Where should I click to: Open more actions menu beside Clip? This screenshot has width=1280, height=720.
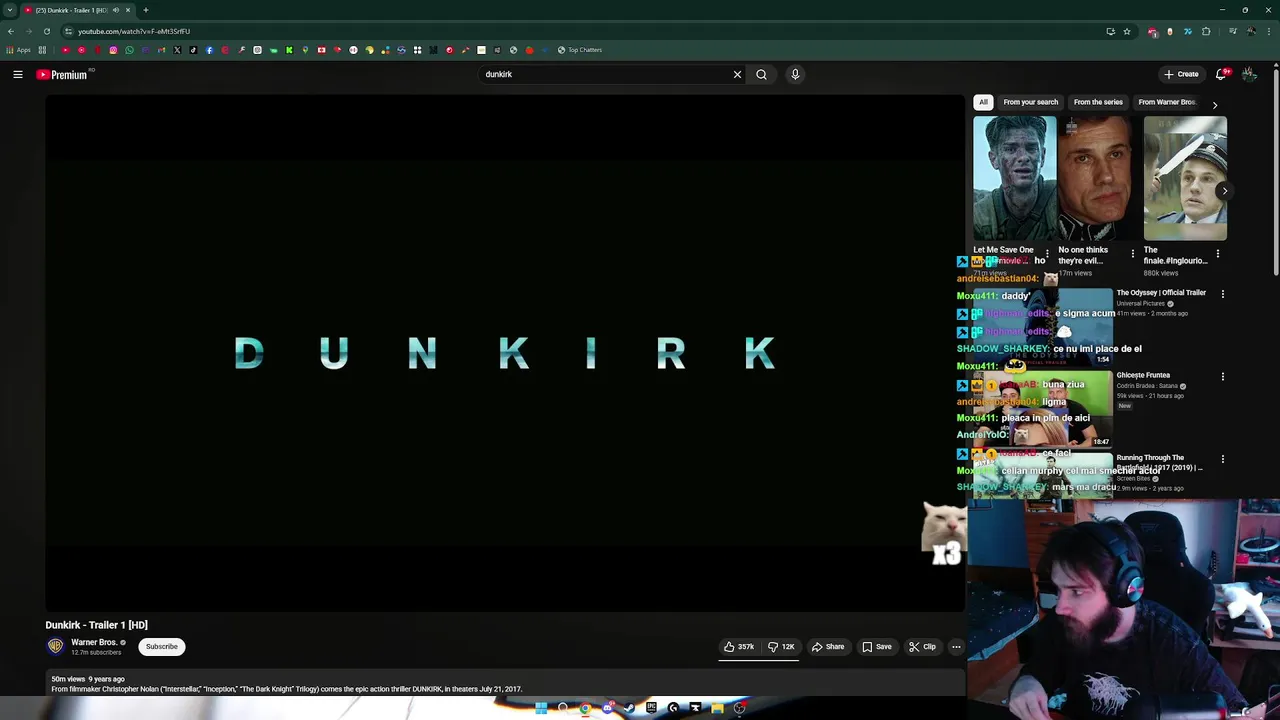(x=956, y=647)
